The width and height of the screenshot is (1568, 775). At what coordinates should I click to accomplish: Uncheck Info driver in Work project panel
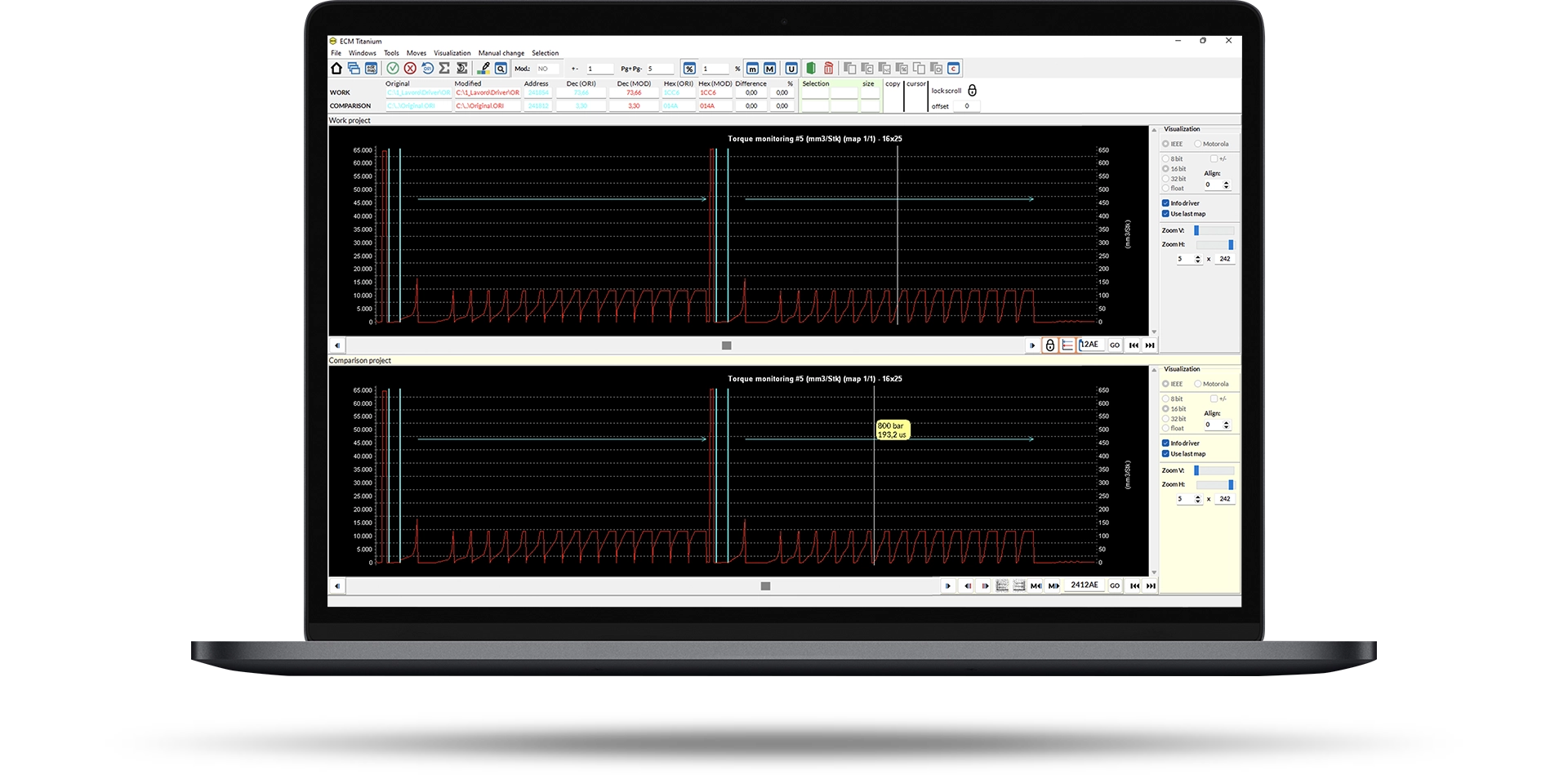pyautogui.click(x=1165, y=203)
